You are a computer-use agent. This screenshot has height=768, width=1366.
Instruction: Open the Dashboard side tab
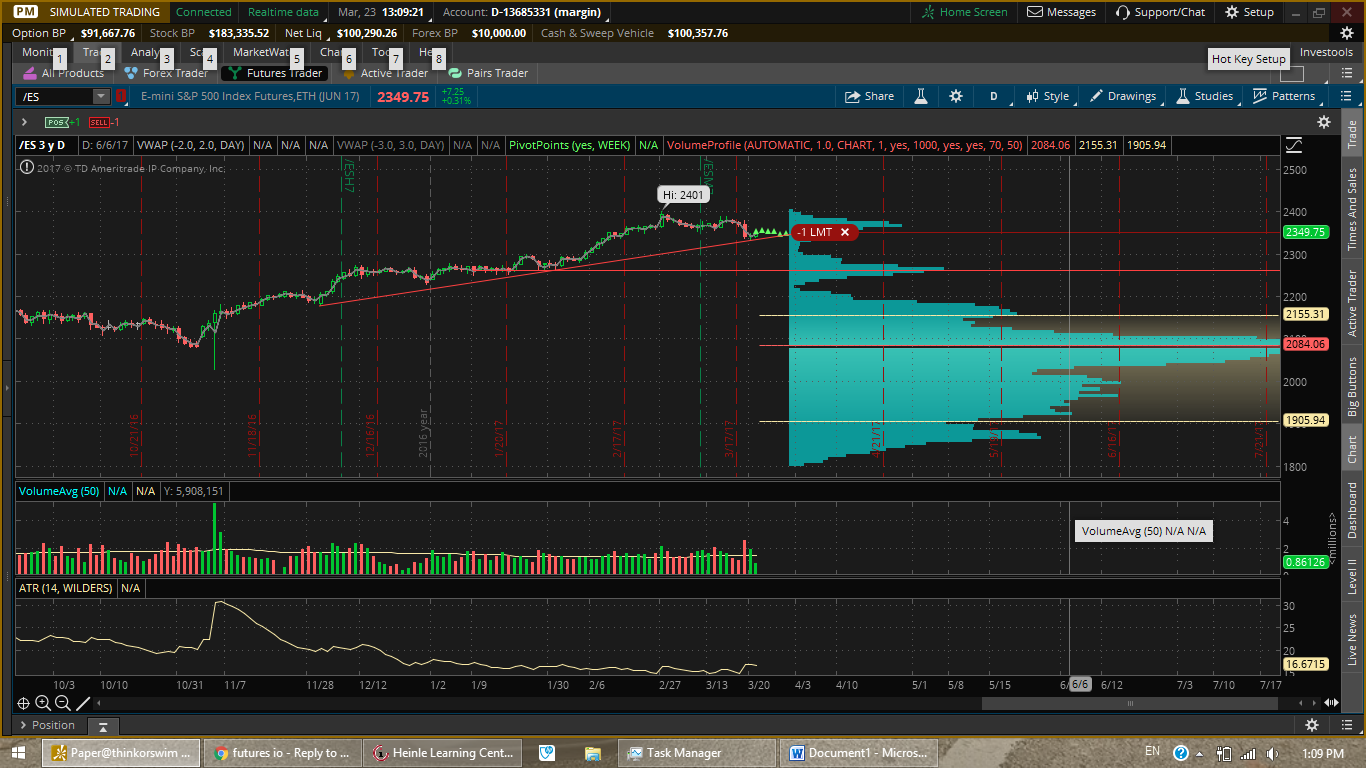(1353, 510)
